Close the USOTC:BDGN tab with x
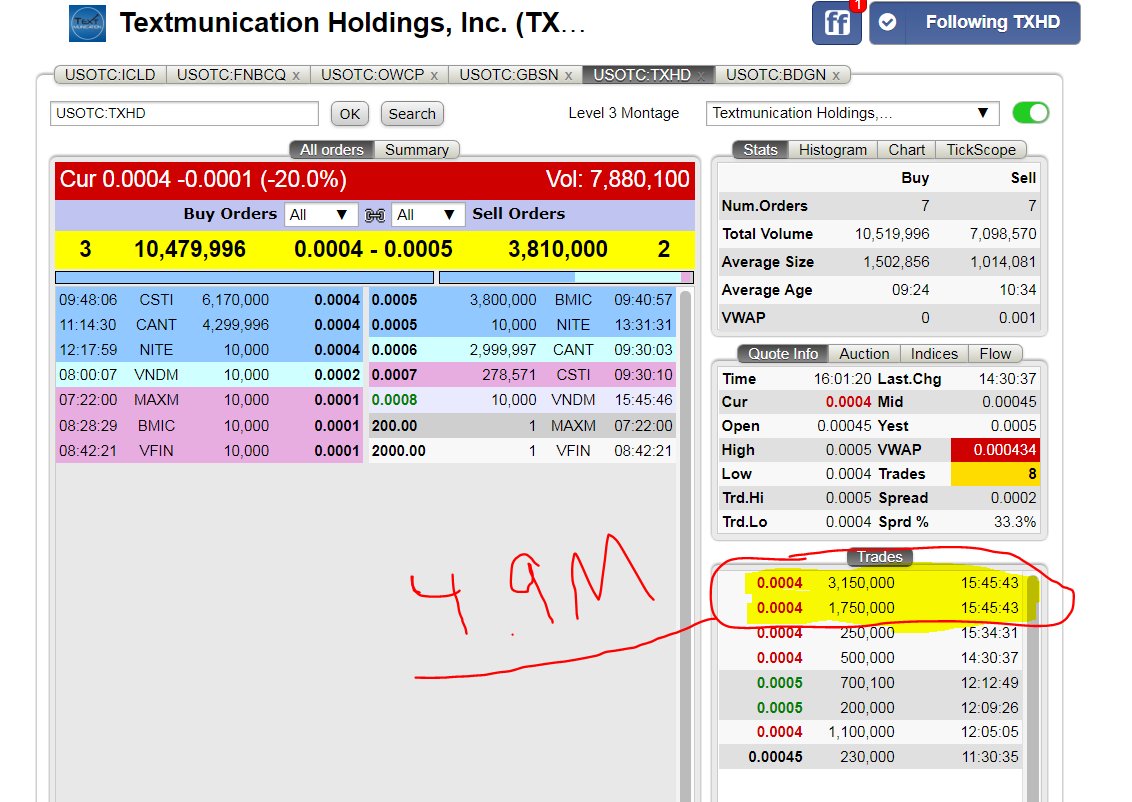 point(836,75)
